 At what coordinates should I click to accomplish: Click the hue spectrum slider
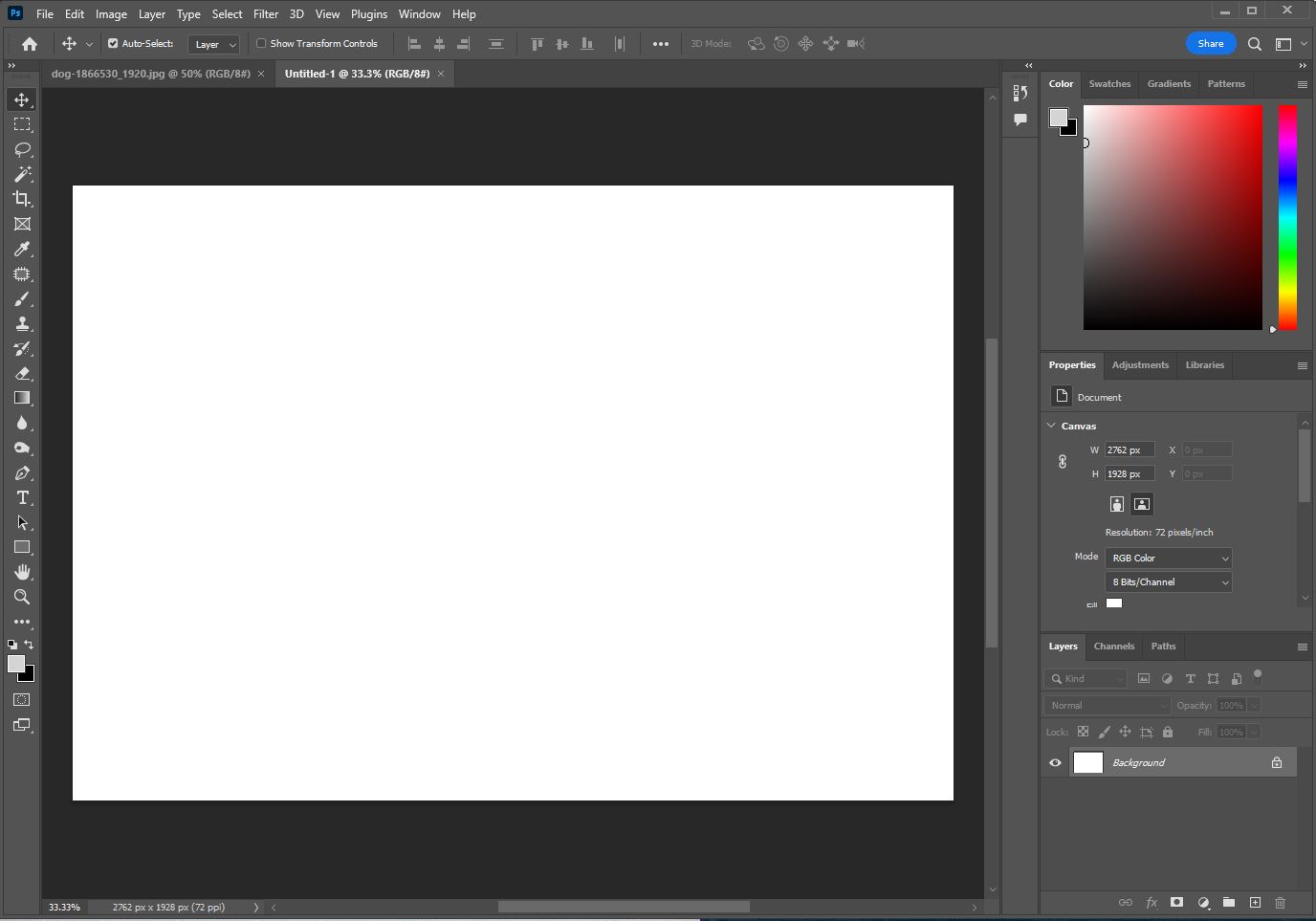1288,217
